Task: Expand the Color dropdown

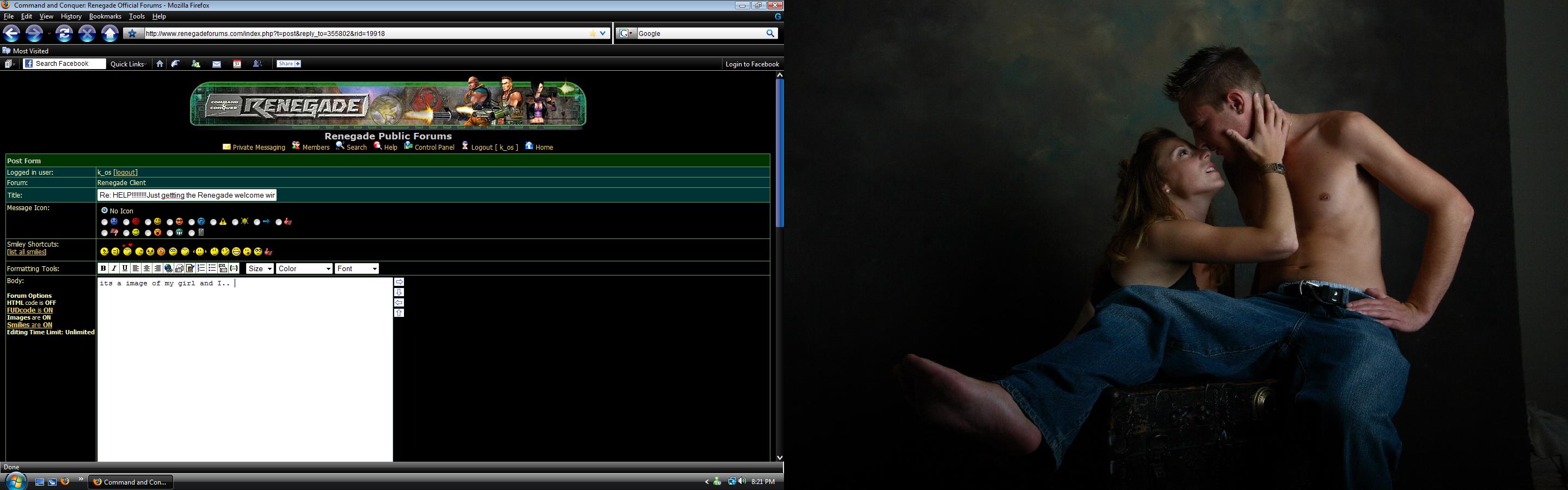Action: pyautogui.click(x=304, y=269)
